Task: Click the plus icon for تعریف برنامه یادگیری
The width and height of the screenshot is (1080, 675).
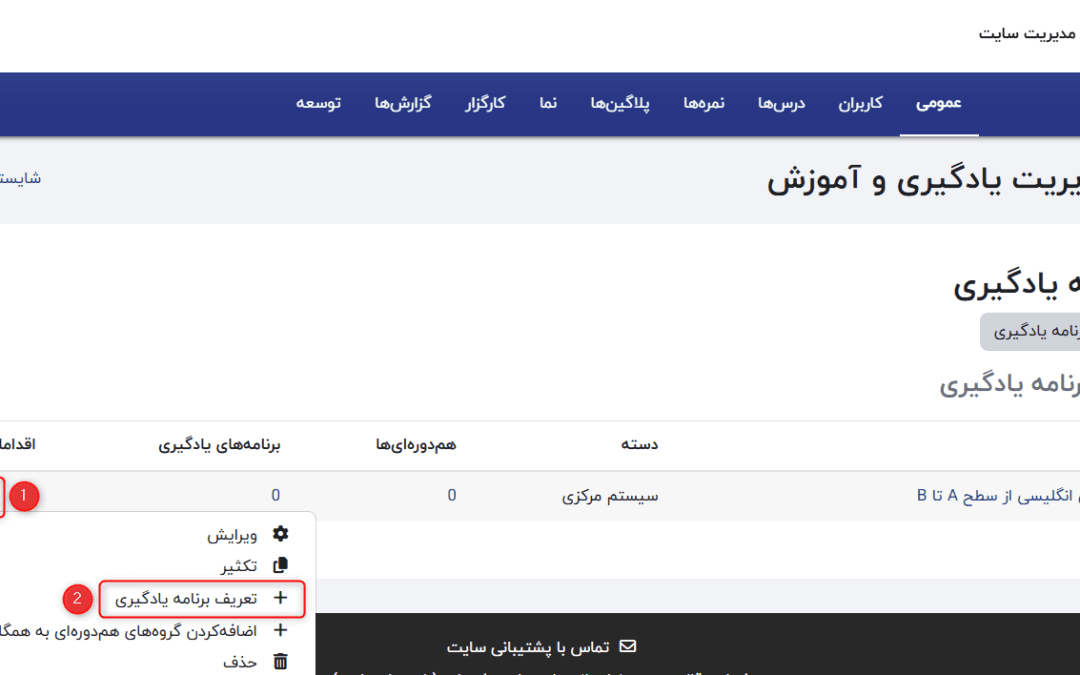Action: (x=280, y=598)
